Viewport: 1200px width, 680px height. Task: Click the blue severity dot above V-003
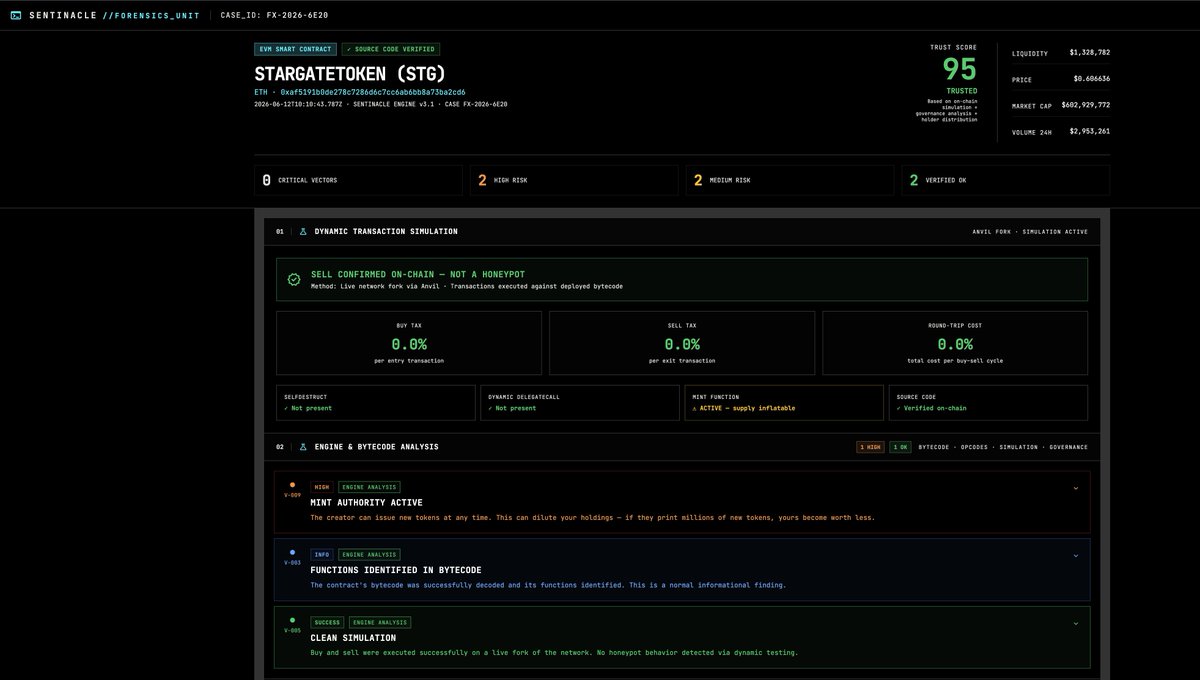pyautogui.click(x=292, y=552)
